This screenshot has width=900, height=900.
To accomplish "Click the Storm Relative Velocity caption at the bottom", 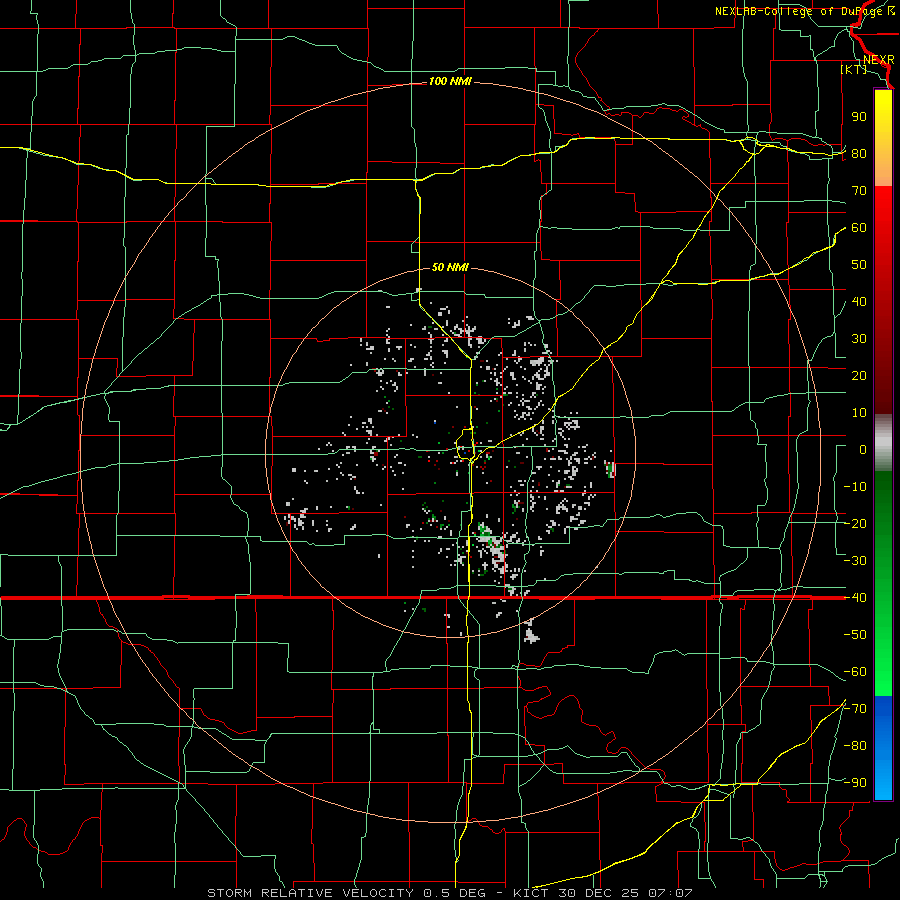I will (450, 893).
